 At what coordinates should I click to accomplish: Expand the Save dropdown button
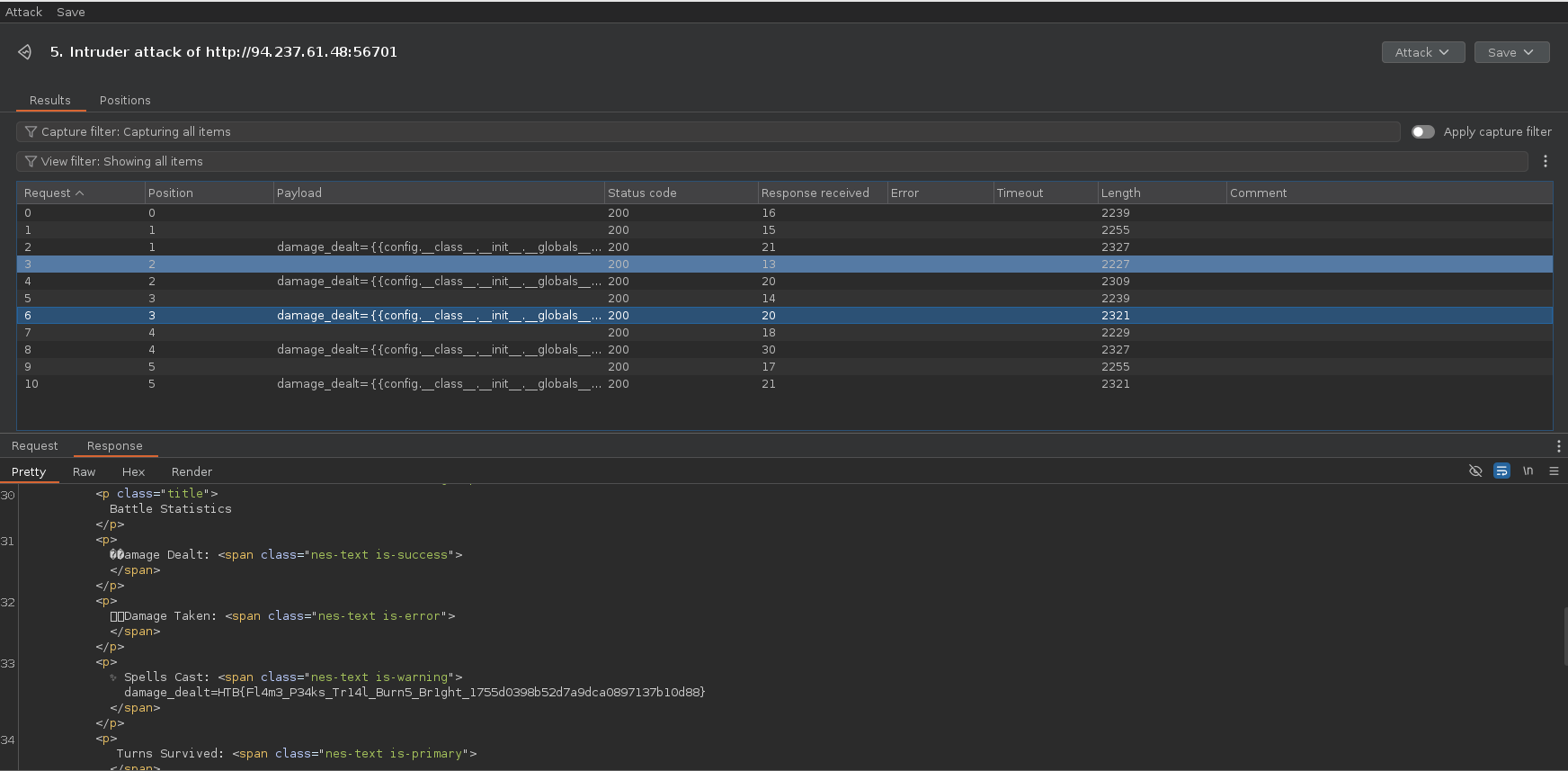pos(1511,52)
